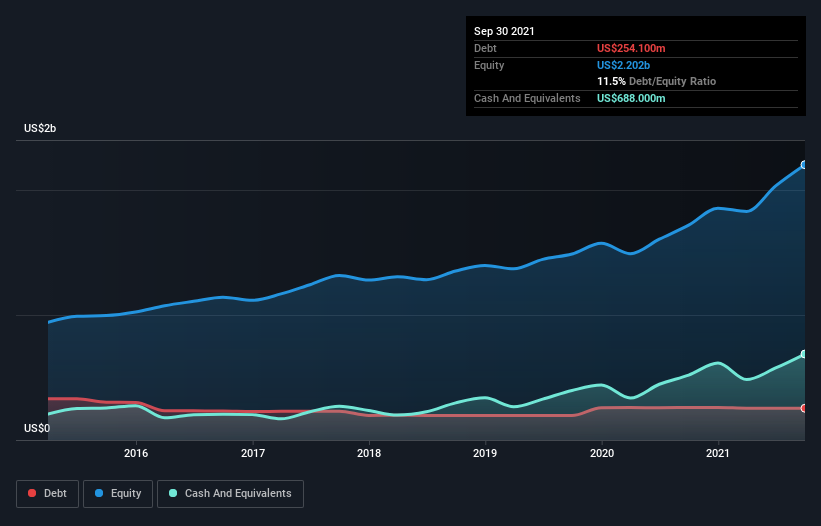Click the teal dot in the Cash legend
This screenshot has height=526, width=821.
pos(173,493)
